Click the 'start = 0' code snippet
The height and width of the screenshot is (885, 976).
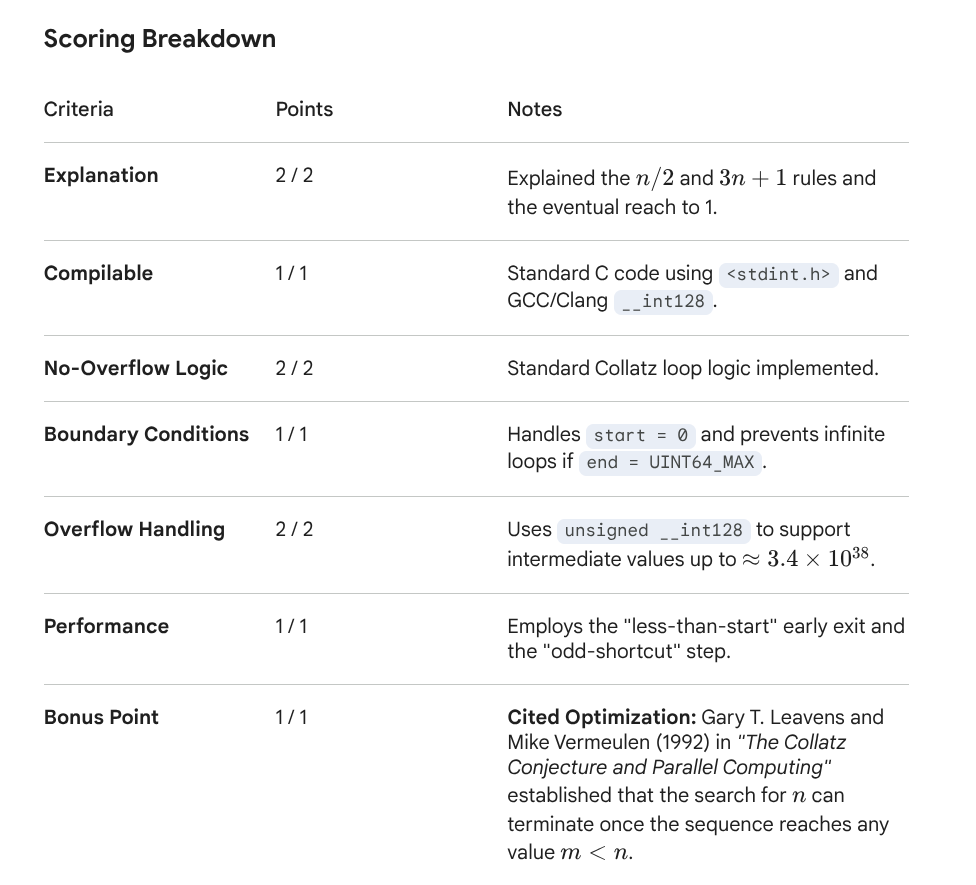click(x=641, y=435)
